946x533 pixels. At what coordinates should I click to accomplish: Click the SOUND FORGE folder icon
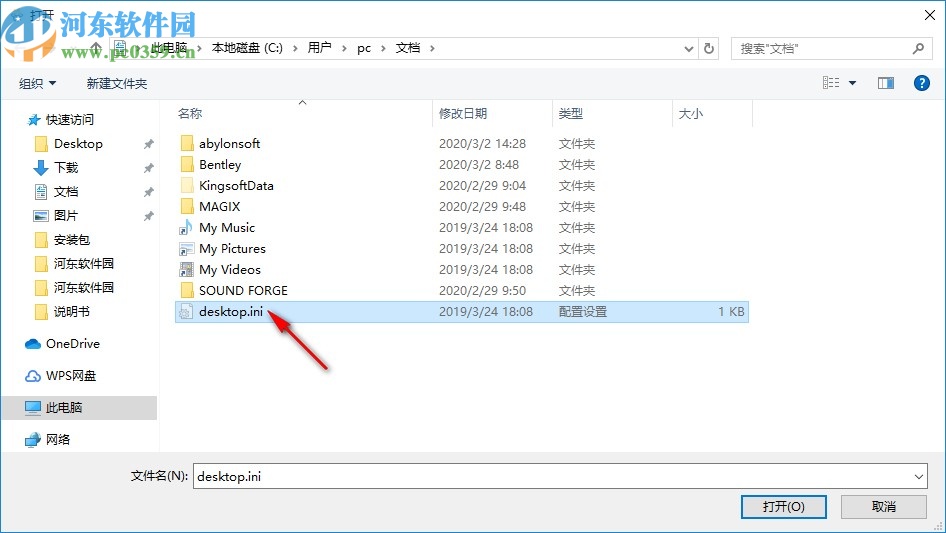187,290
